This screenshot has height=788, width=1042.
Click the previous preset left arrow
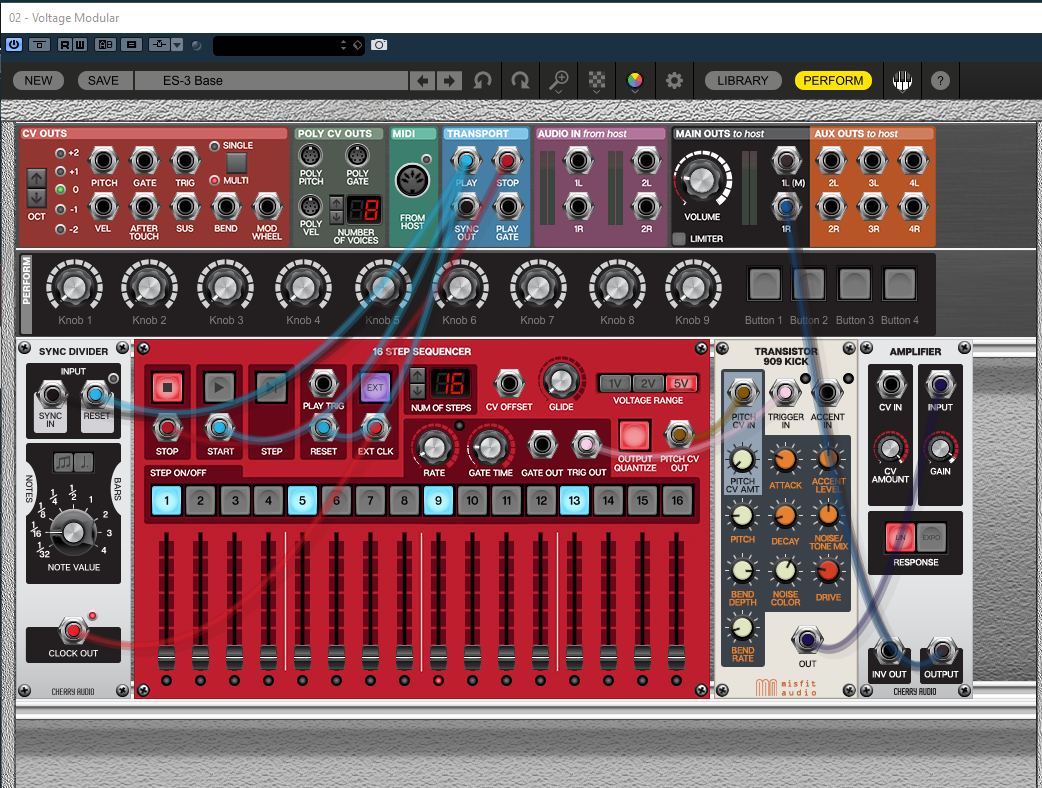pyautogui.click(x=423, y=81)
